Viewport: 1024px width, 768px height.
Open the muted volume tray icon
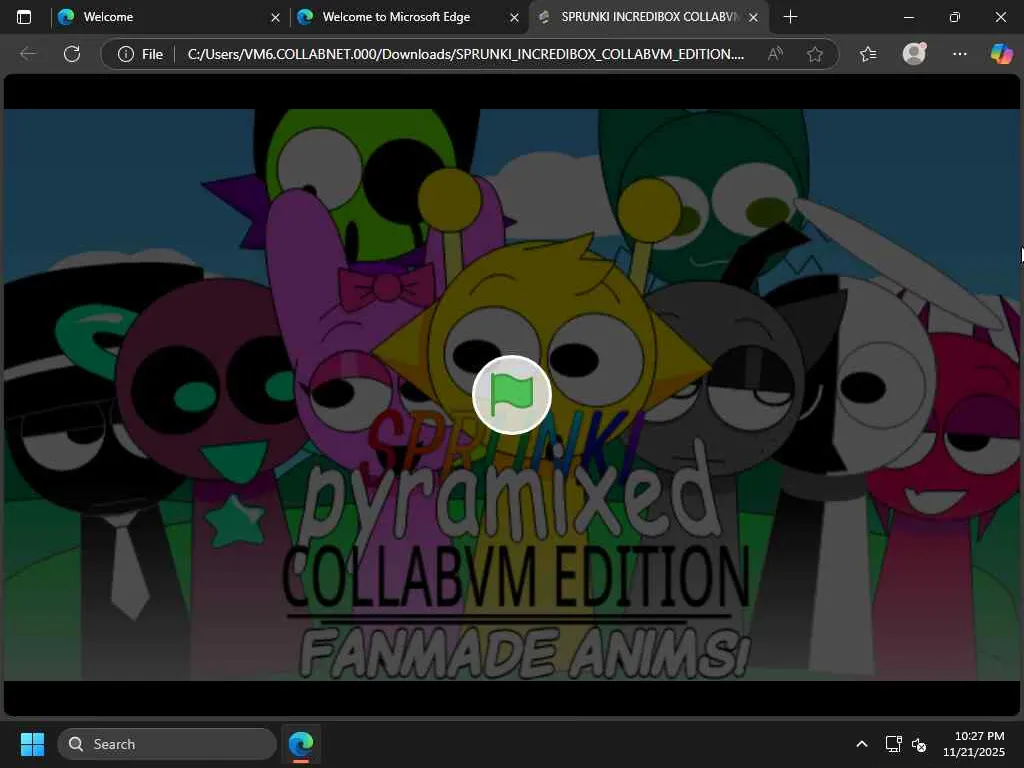[x=919, y=744]
